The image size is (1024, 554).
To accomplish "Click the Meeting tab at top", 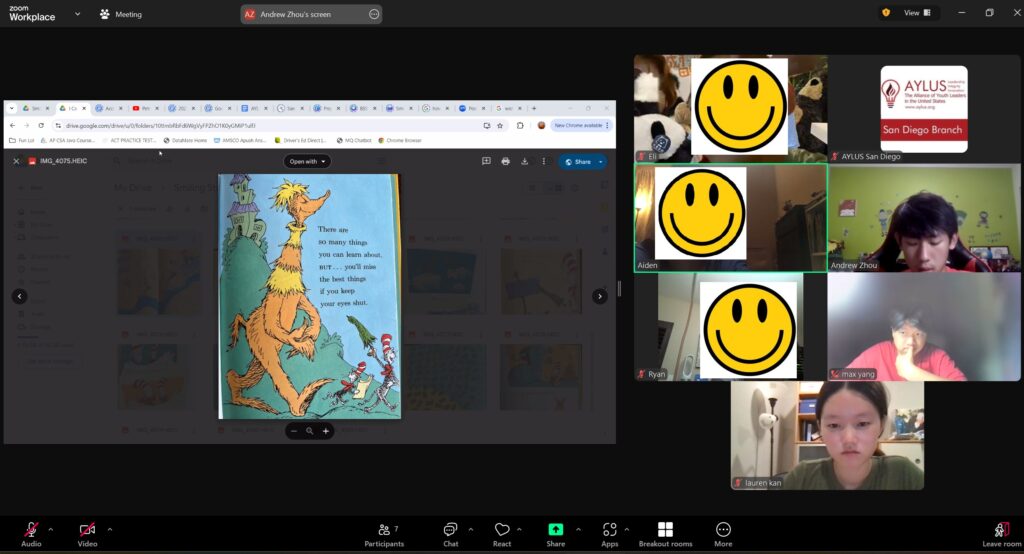I will (121, 14).
